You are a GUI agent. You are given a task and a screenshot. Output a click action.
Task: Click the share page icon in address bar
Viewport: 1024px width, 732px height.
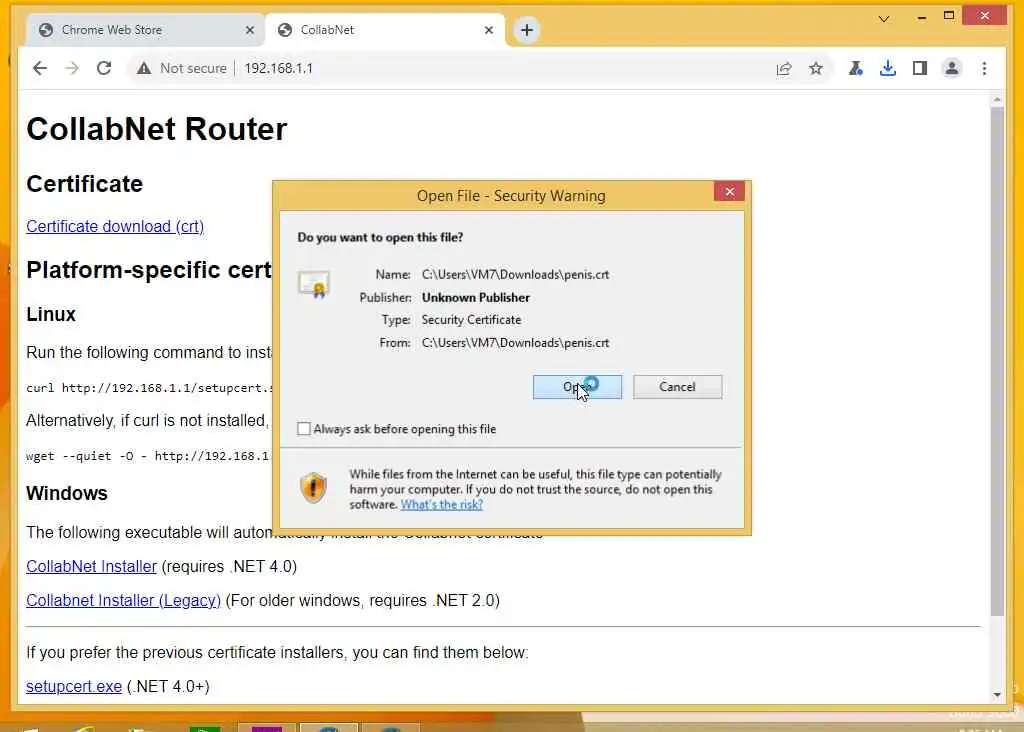(784, 69)
